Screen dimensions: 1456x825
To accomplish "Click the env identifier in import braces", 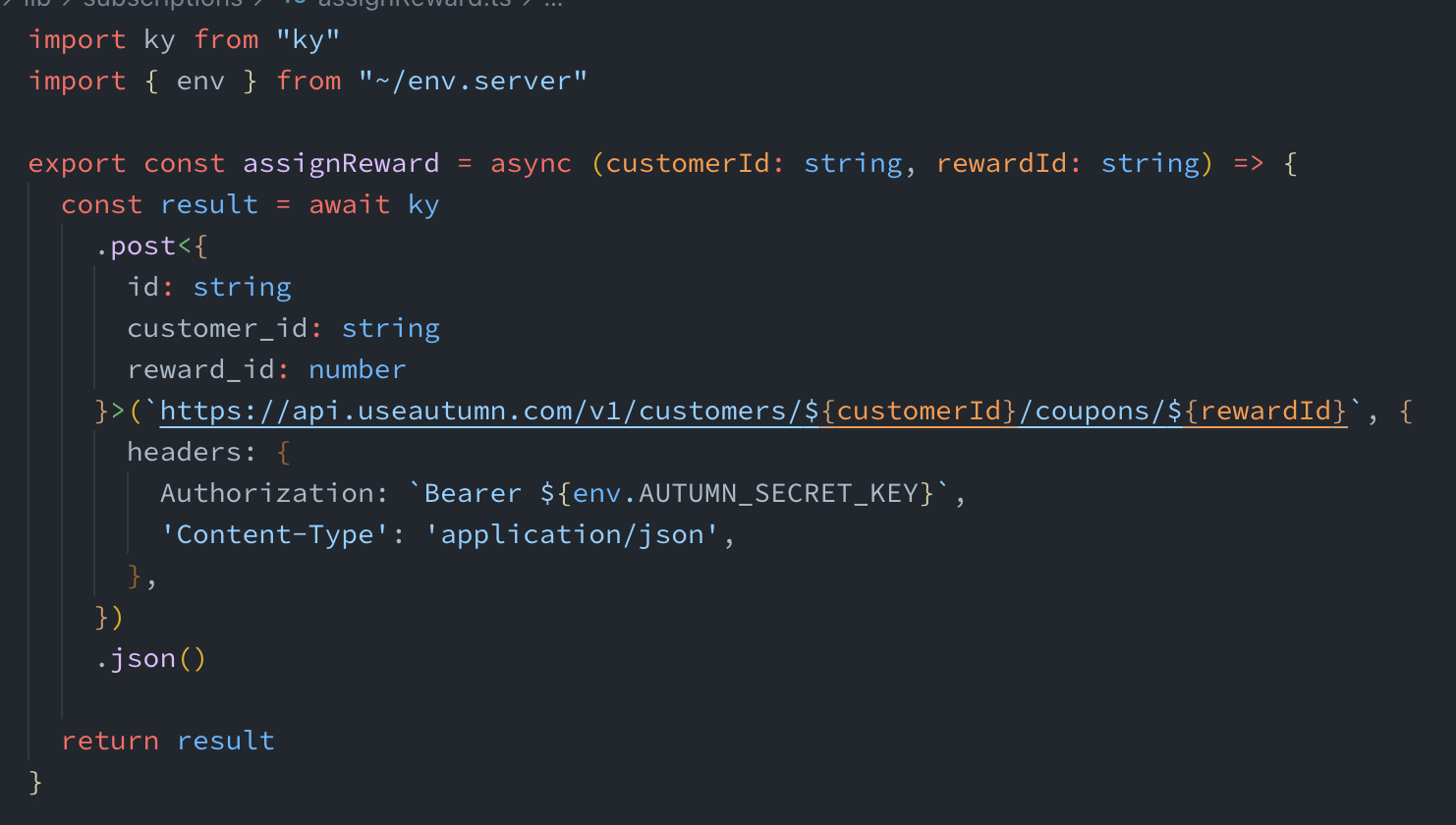I will click(200, 82).
